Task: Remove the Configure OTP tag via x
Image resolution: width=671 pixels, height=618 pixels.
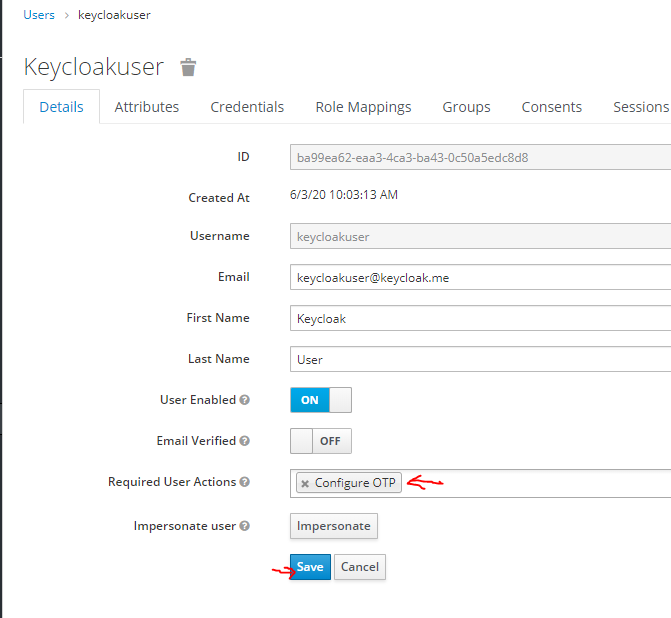Action: tap(305, 483)
